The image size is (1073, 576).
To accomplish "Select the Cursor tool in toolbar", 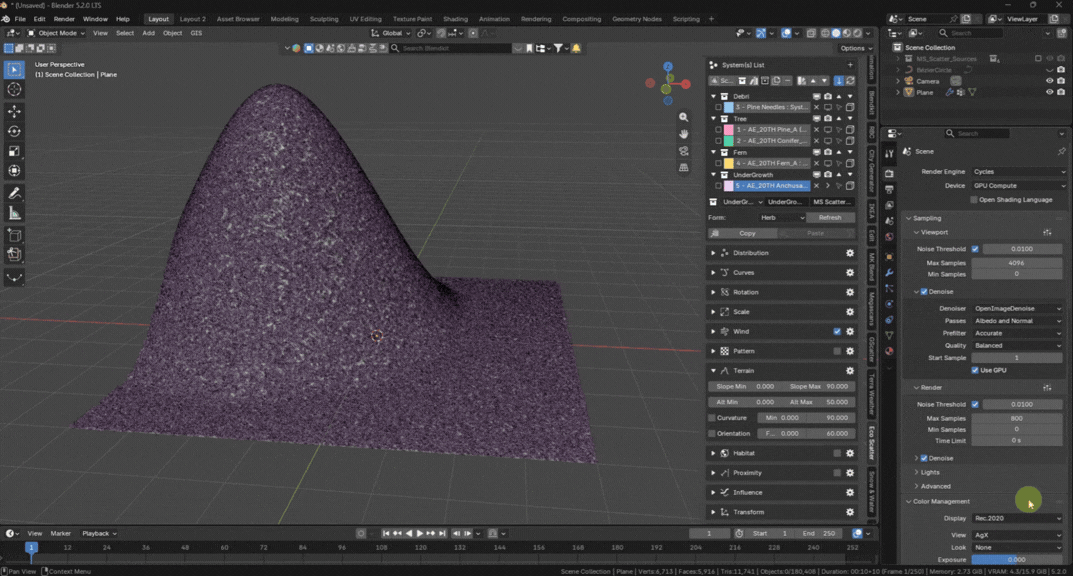I will (14, 90).
